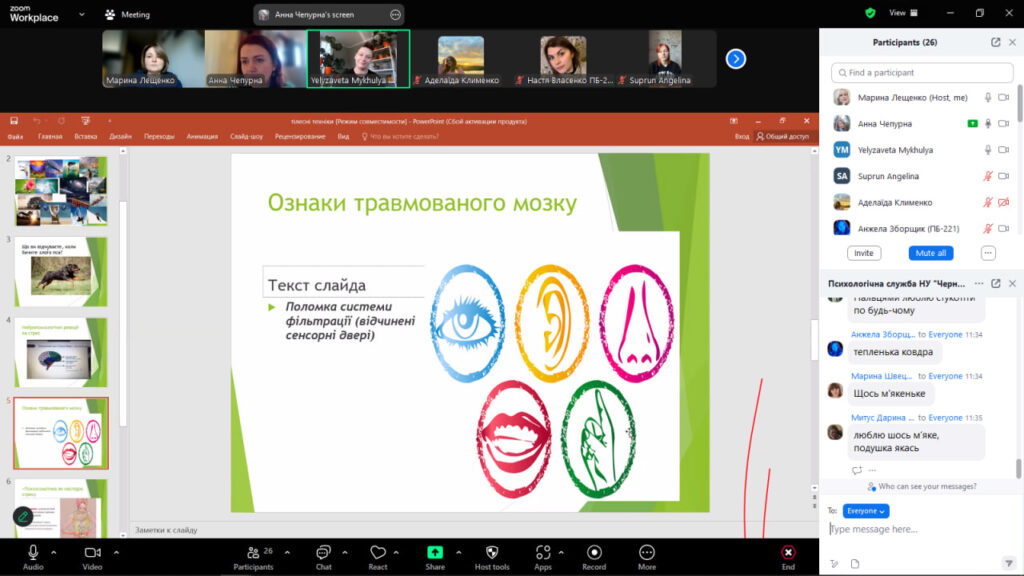1024x576 pixels.
Task: Open chat panel three-dot options
Action: pyautogui.click(x=979, y=283)
